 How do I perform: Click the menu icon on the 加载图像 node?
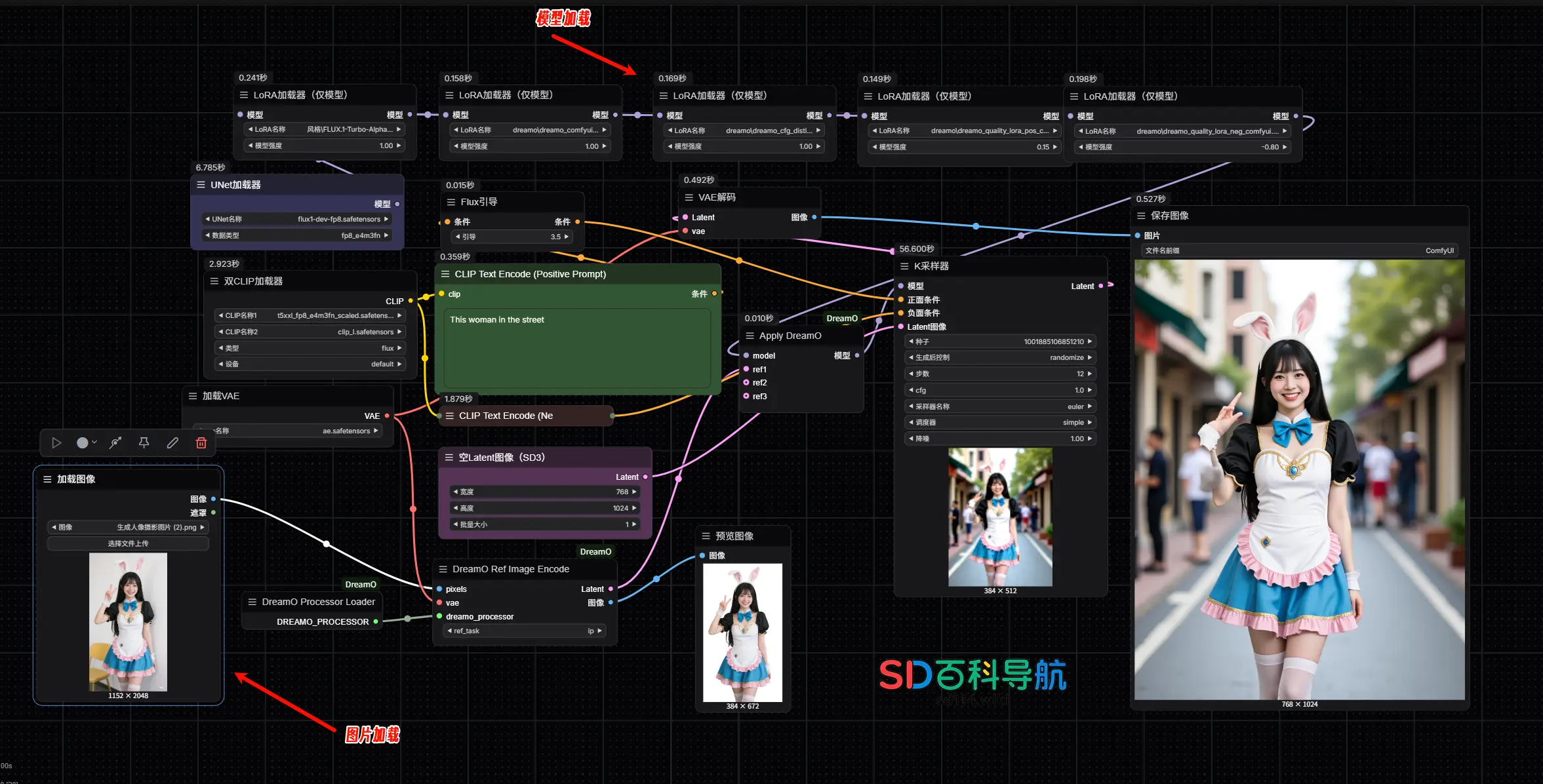tap(47, 479)
